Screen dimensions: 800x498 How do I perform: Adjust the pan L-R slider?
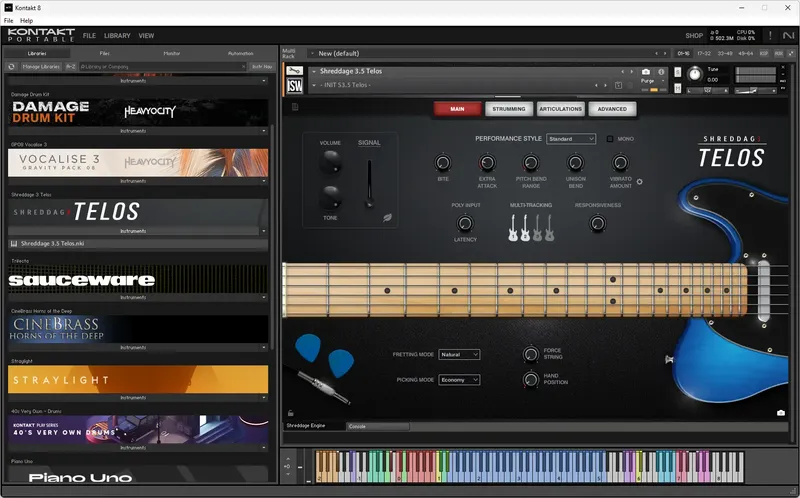707,90
